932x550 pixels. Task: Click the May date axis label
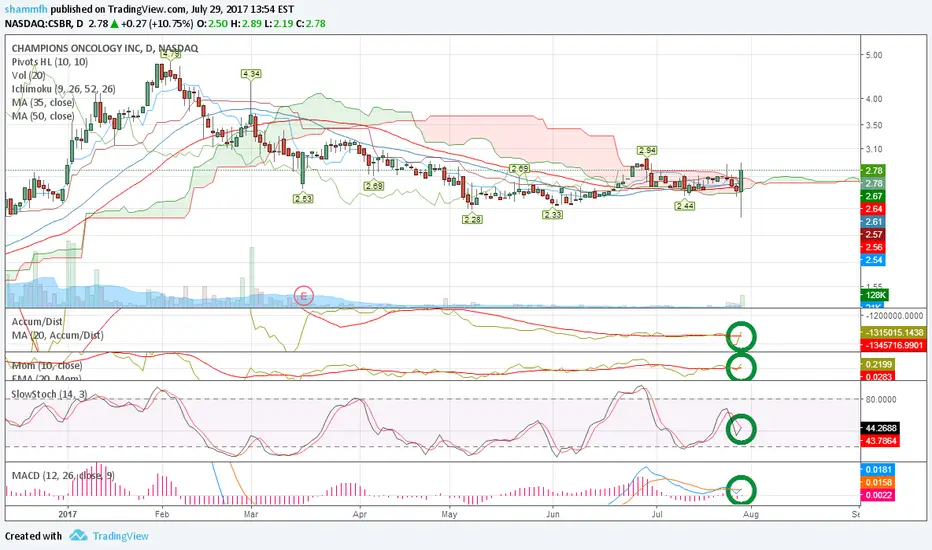pyautogui.click(x=449, y=514)
